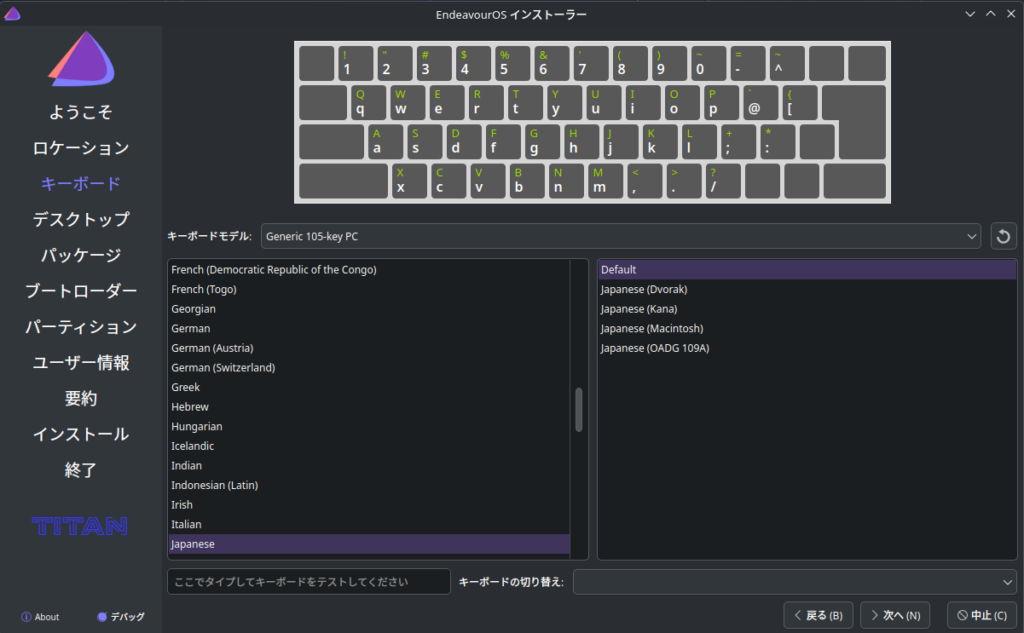Open the Generic 105-key PC model dropdown

click(x=620, y=236)
